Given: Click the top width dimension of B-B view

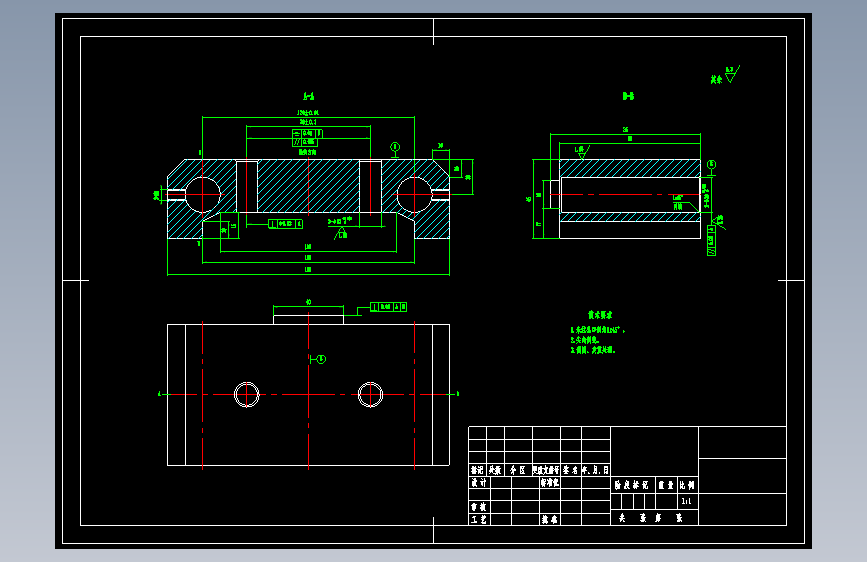Looking at the screenshot, I should pos(625,130).
